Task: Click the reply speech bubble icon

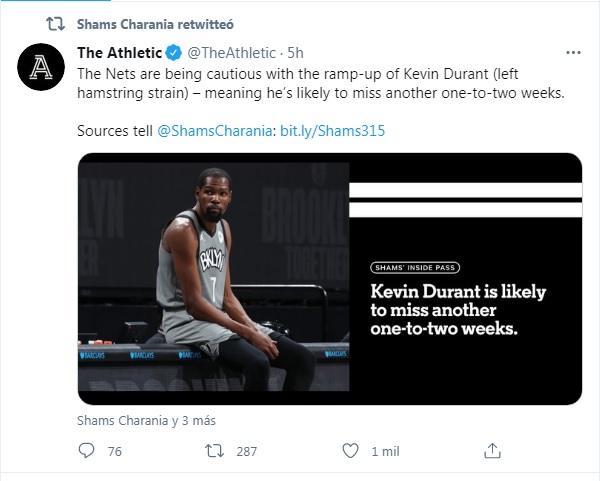Action: click(86, 451)
